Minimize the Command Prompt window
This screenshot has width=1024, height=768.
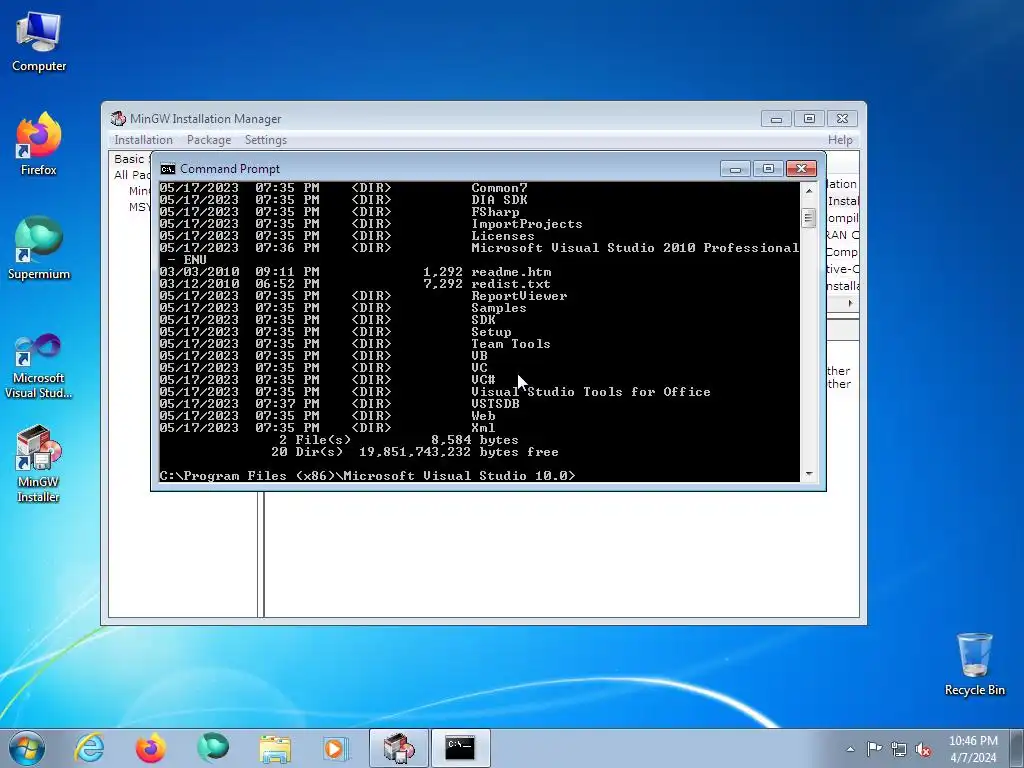[735, 169]
